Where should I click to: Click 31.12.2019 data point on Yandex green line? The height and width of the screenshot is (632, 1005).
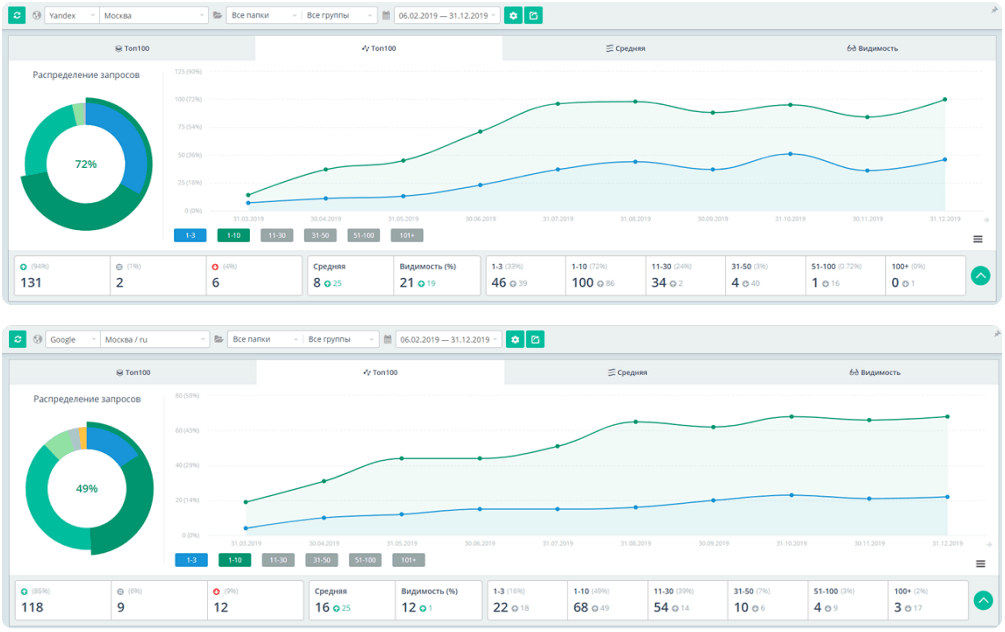[945, 99]
